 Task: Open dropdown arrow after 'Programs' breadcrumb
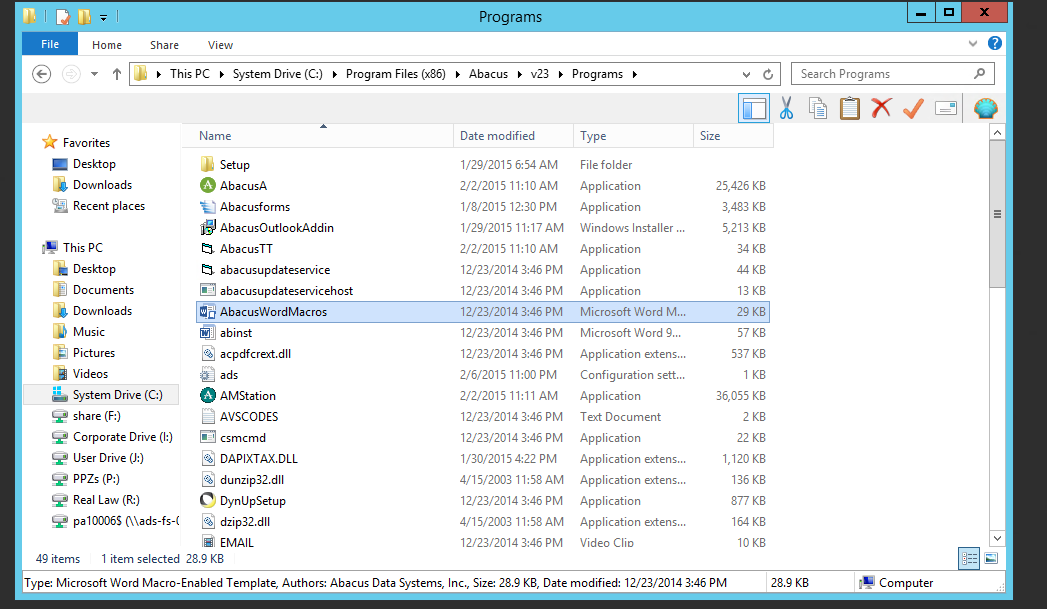(634, 74)
